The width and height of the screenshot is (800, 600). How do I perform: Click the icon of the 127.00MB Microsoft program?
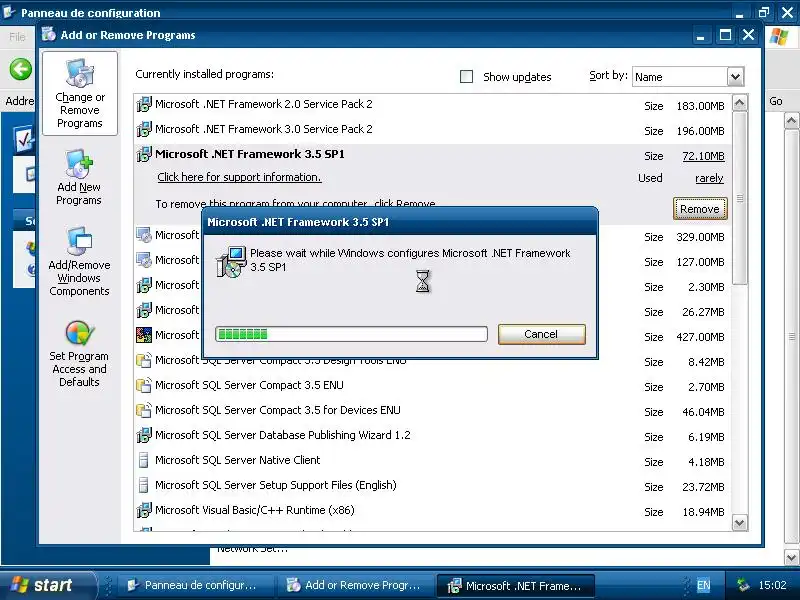pyautogui.click(x=144, y=260)
